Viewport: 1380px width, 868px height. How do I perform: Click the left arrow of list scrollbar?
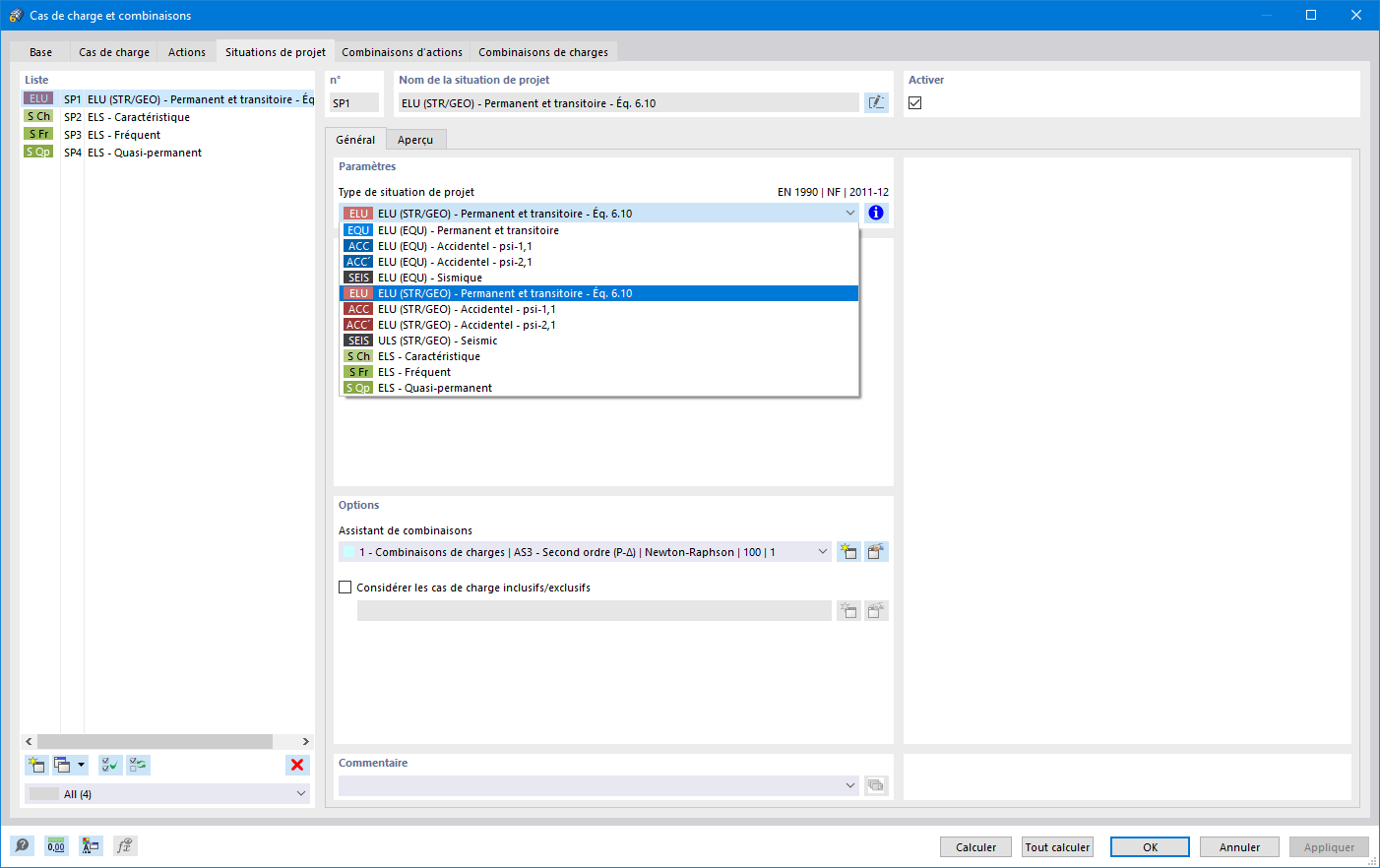[x=29, y=741]
